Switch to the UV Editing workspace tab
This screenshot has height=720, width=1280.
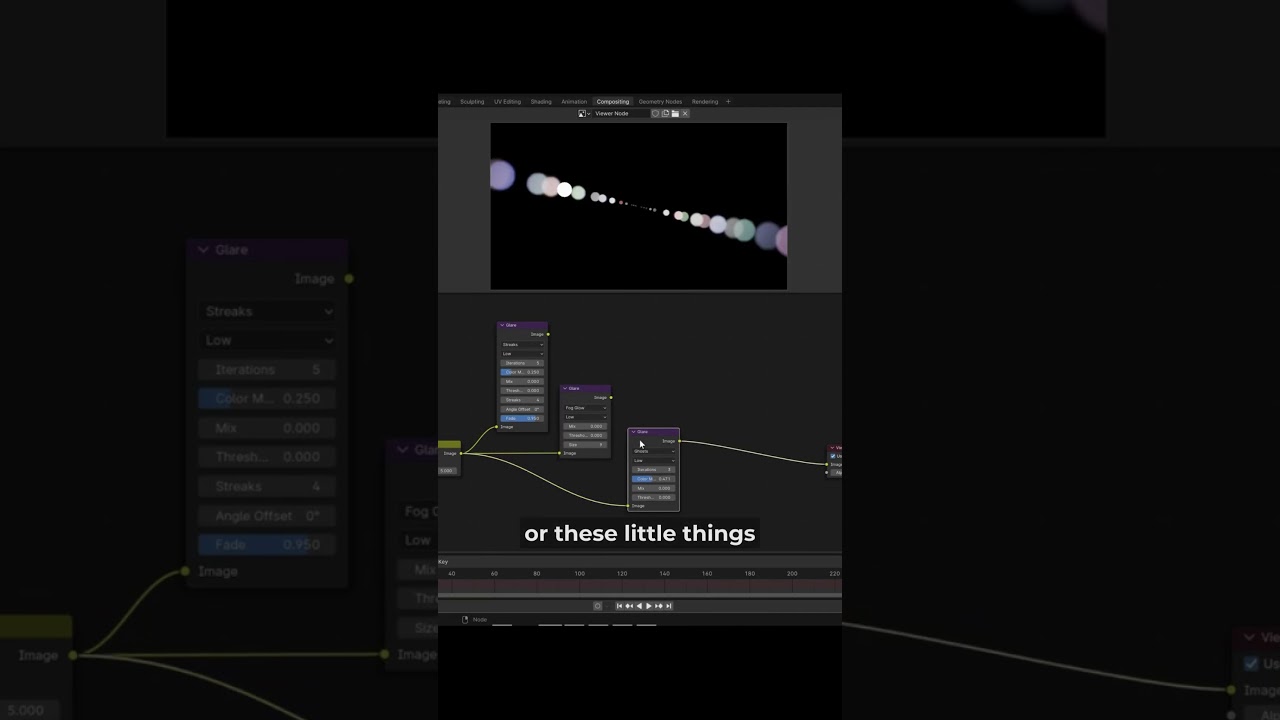(x=507, y=101)
